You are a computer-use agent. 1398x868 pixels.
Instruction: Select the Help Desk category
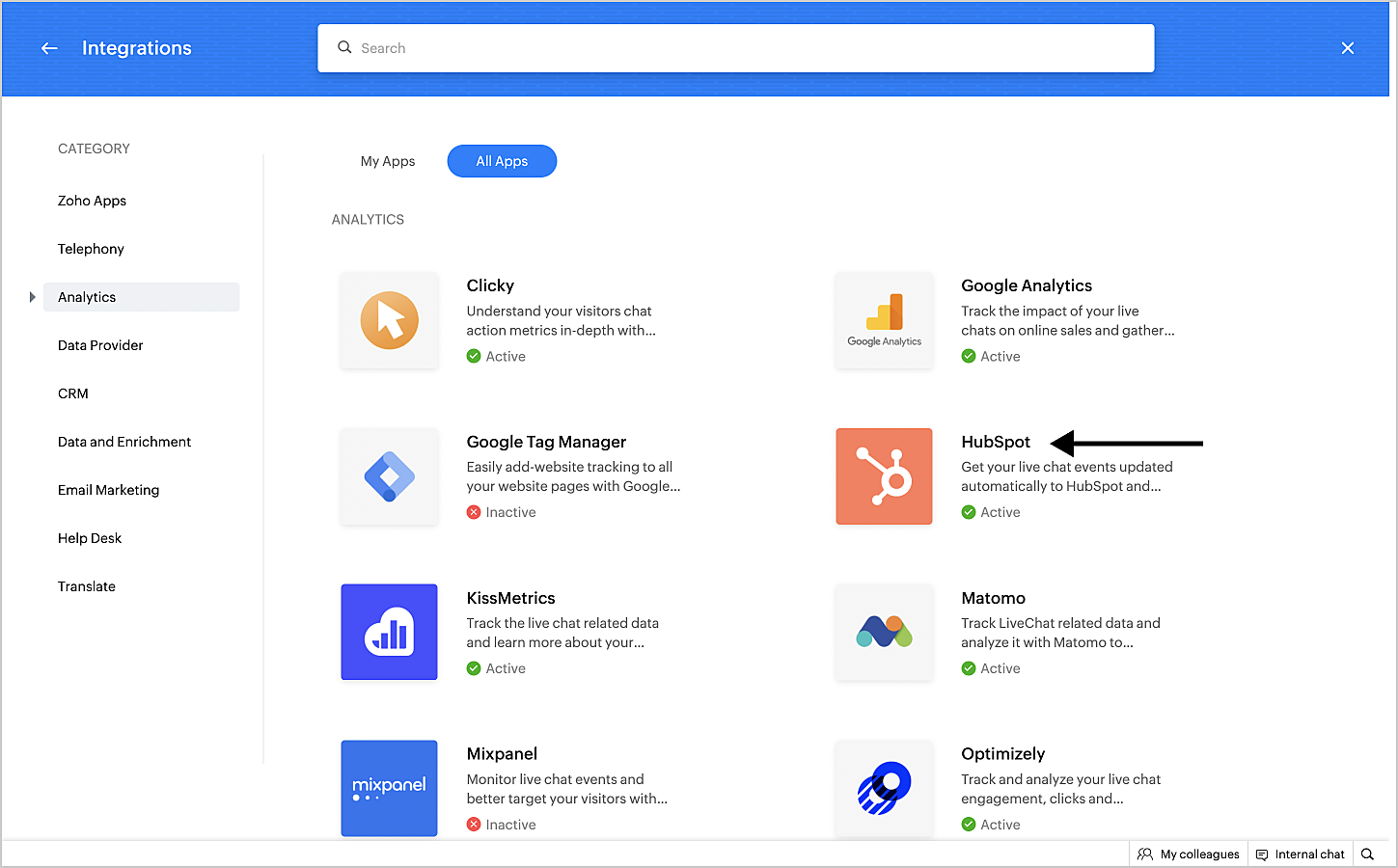(90, 538)
